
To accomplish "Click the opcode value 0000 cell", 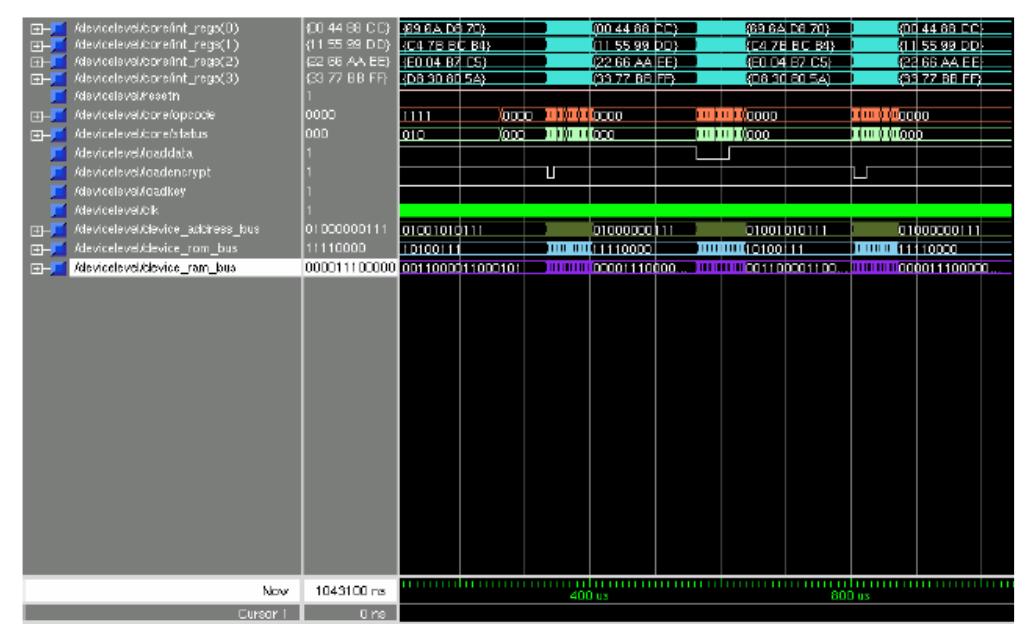I will click(x=320, y=114).
